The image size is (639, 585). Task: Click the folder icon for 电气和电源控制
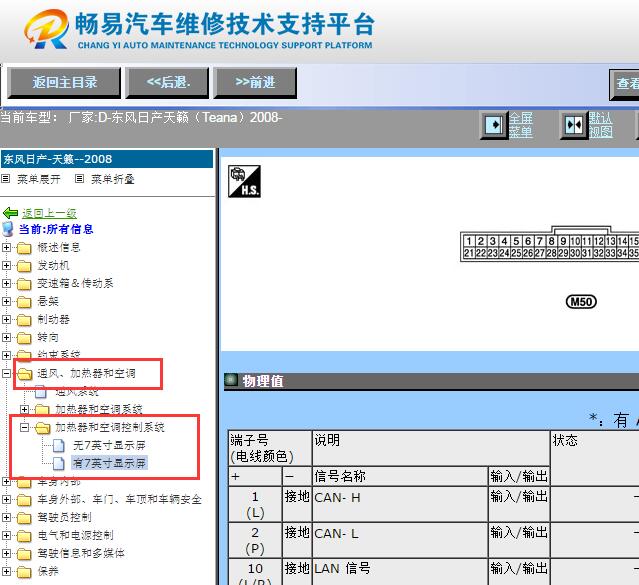(x=24, y=535)
